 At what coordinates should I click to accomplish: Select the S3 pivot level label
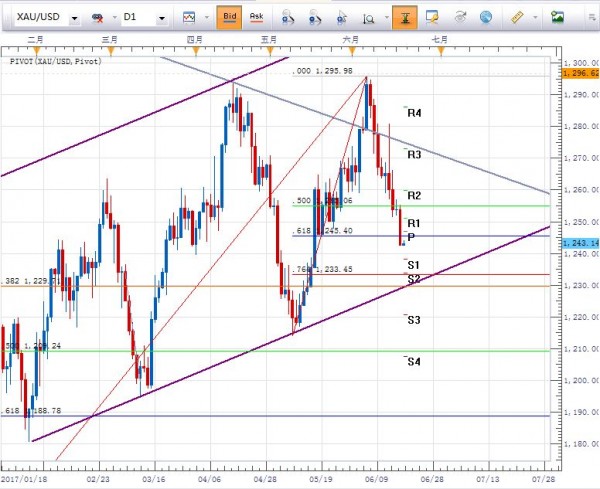pyautogui.click(x=414, y=320)
